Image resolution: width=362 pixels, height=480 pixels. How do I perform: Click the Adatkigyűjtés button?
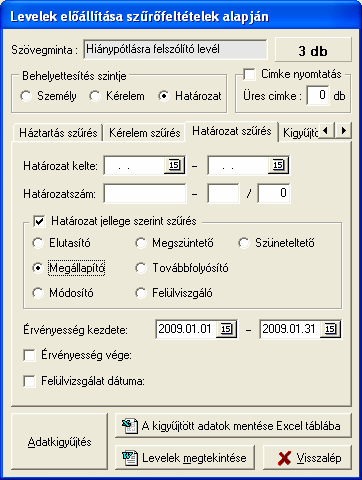tap(60, 442)
